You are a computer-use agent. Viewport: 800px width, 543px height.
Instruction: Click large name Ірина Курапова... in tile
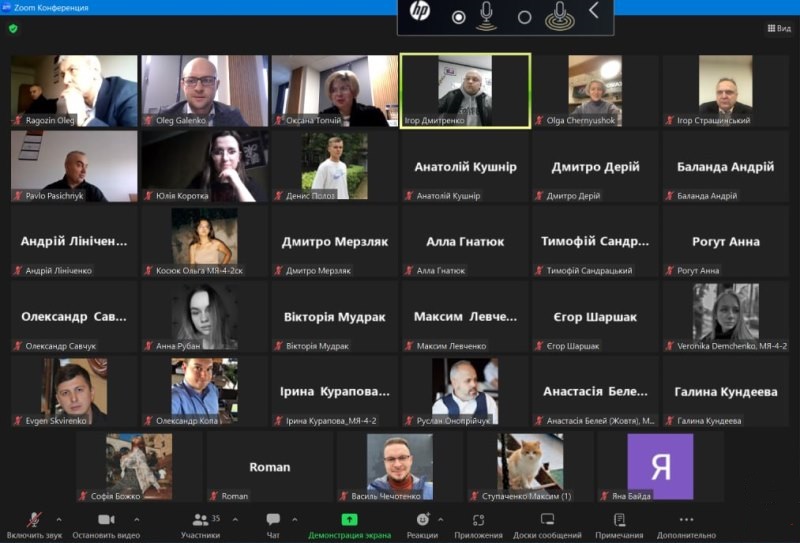(335, 391)
